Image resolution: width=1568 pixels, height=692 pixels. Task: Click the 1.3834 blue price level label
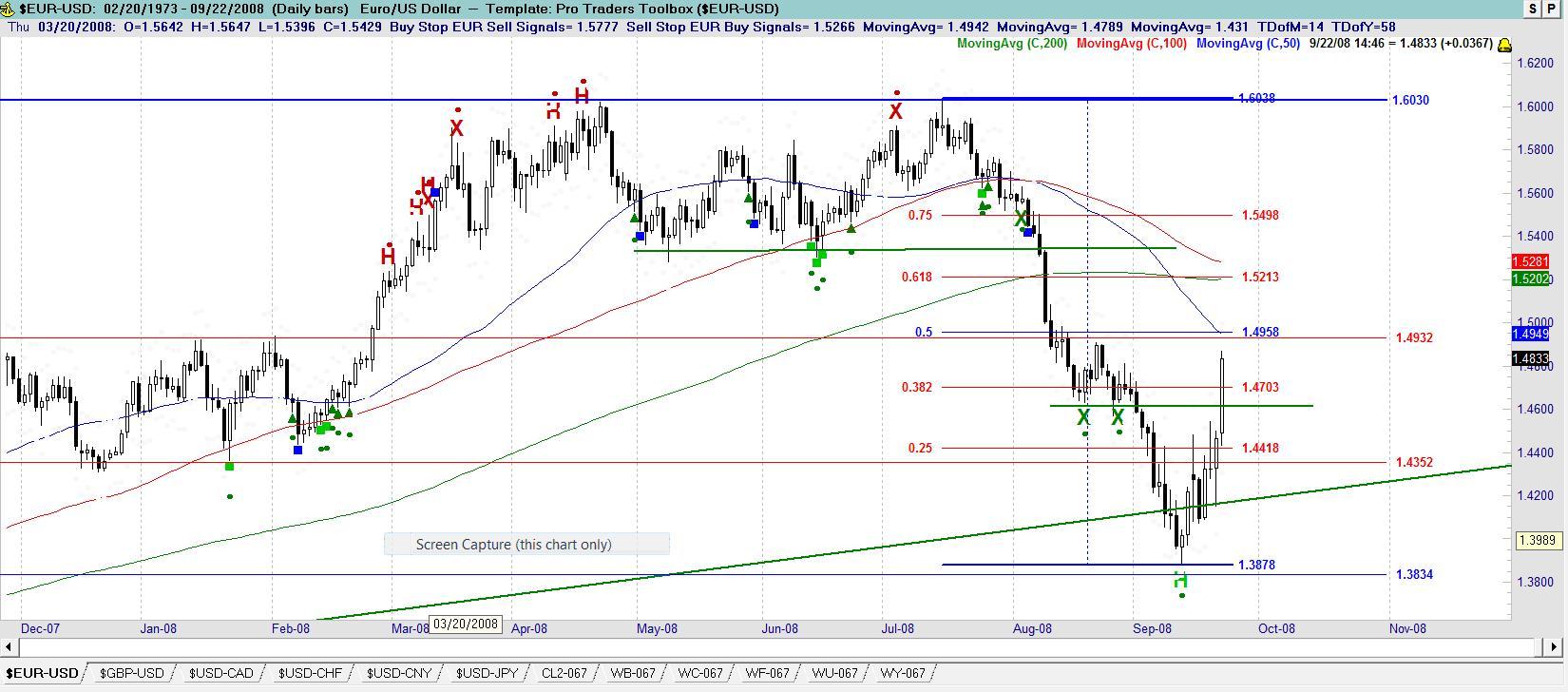tap(1414, 574)
